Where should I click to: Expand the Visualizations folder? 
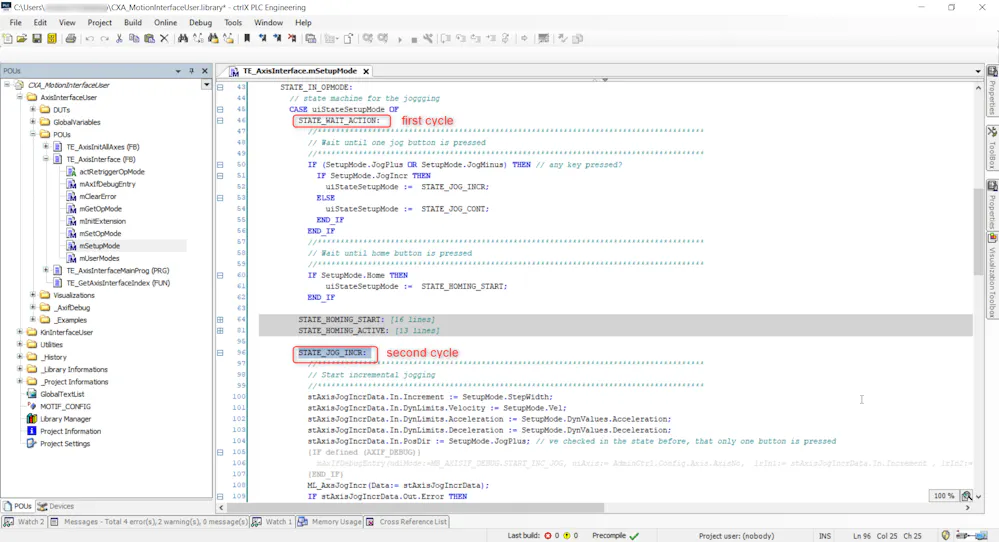coord(33,295)
